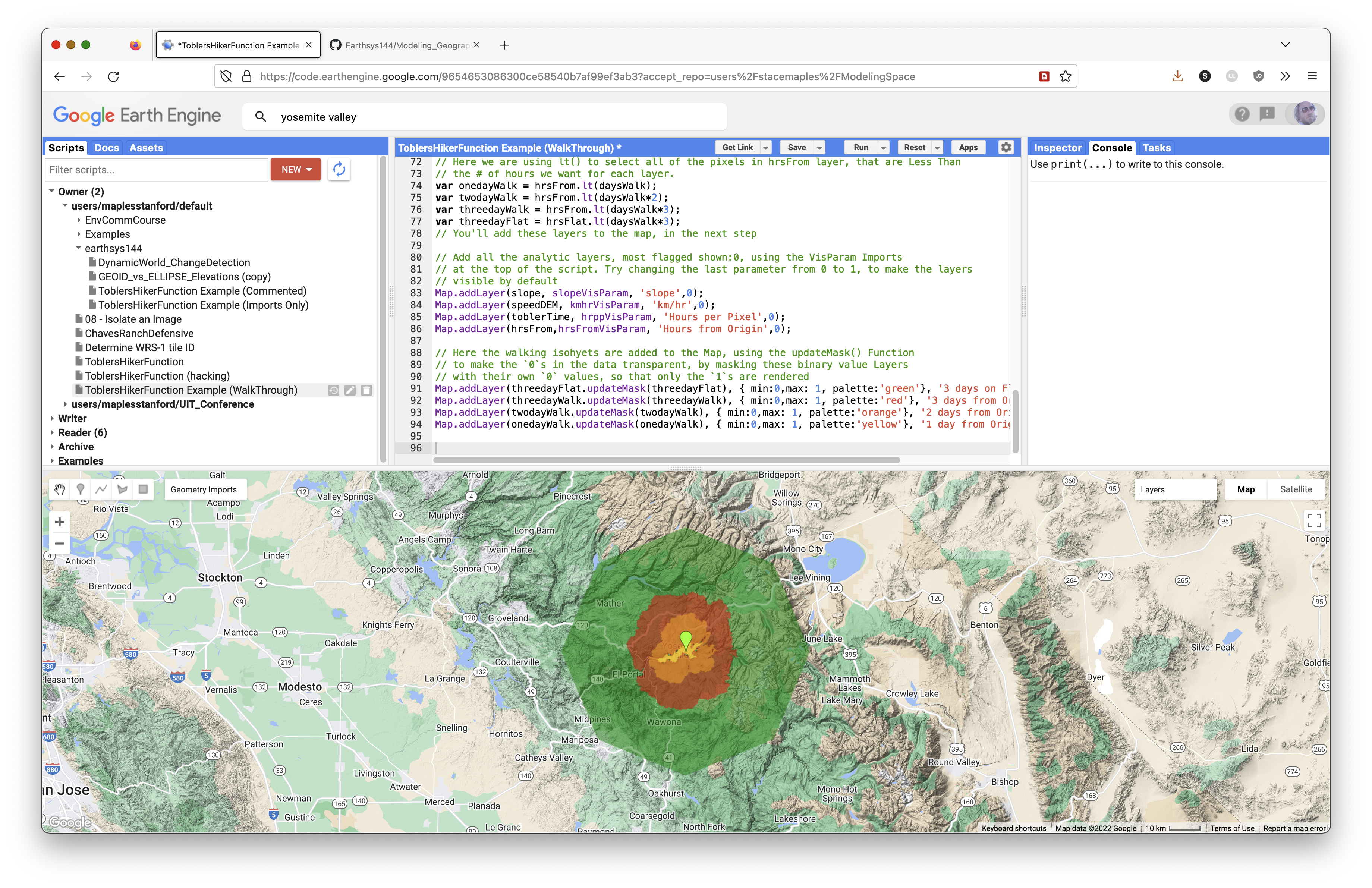Image resolution: width=1372 pixels, height=888 pixels.
Task: Open code editor settings gear
Action: 1006,148
